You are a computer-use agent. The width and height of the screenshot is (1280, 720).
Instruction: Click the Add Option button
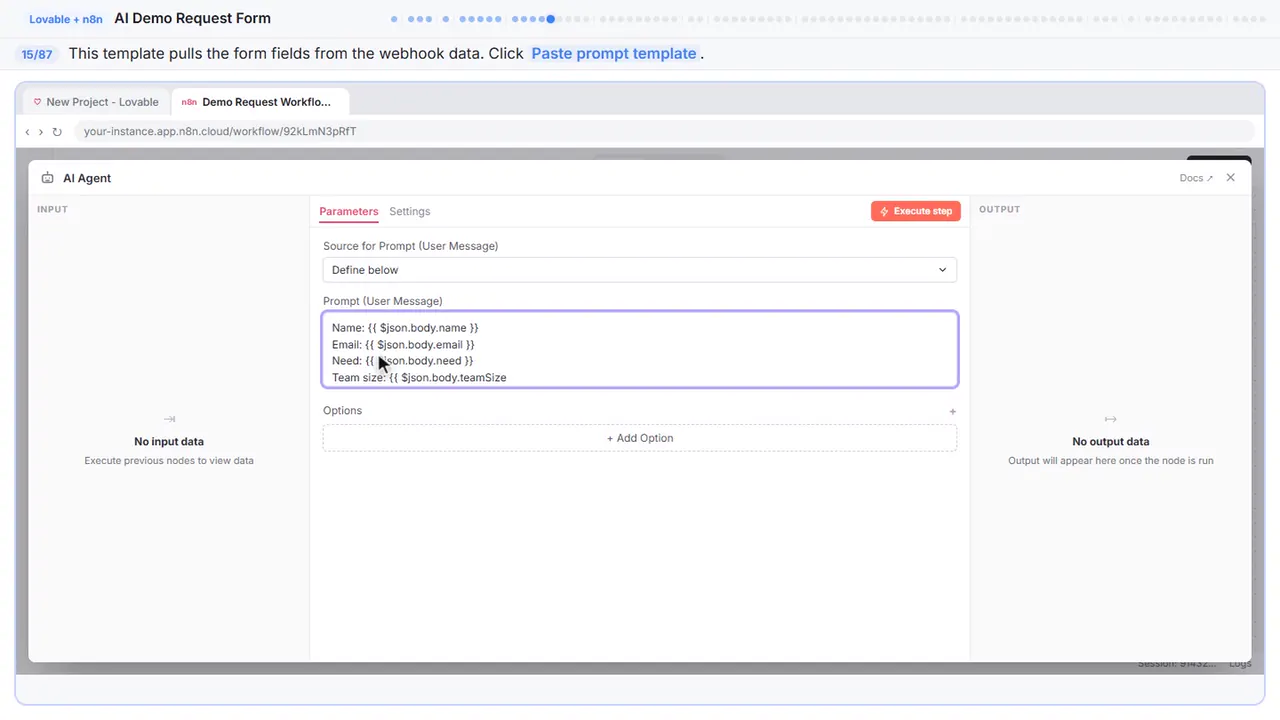(x=639, y=438)
